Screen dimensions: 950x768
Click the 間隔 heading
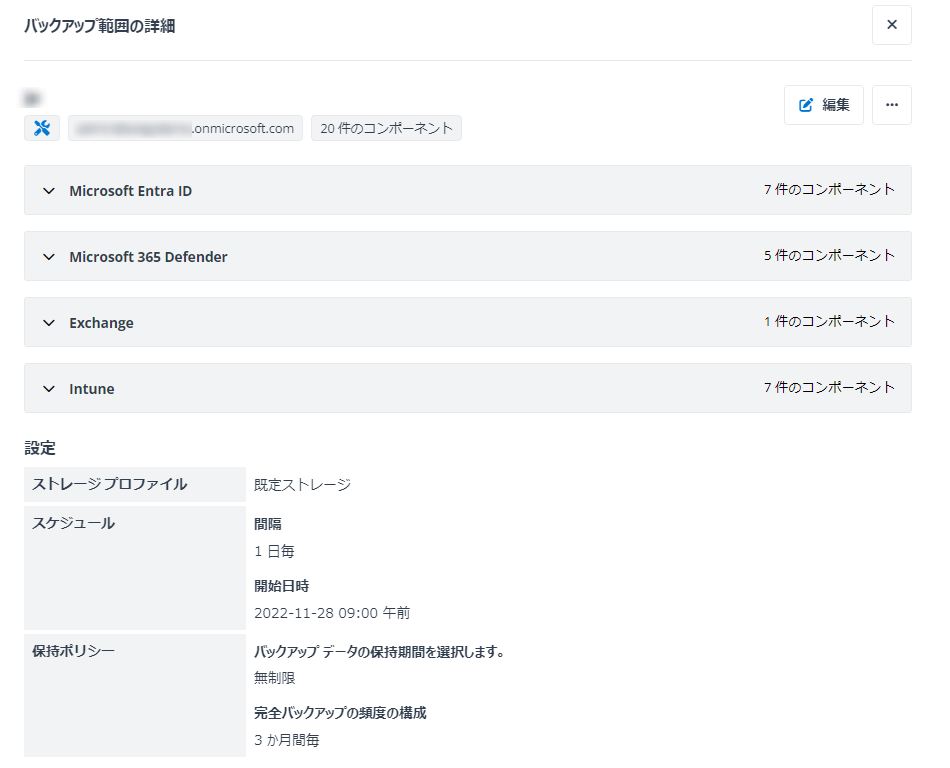(x=268, y=524)
